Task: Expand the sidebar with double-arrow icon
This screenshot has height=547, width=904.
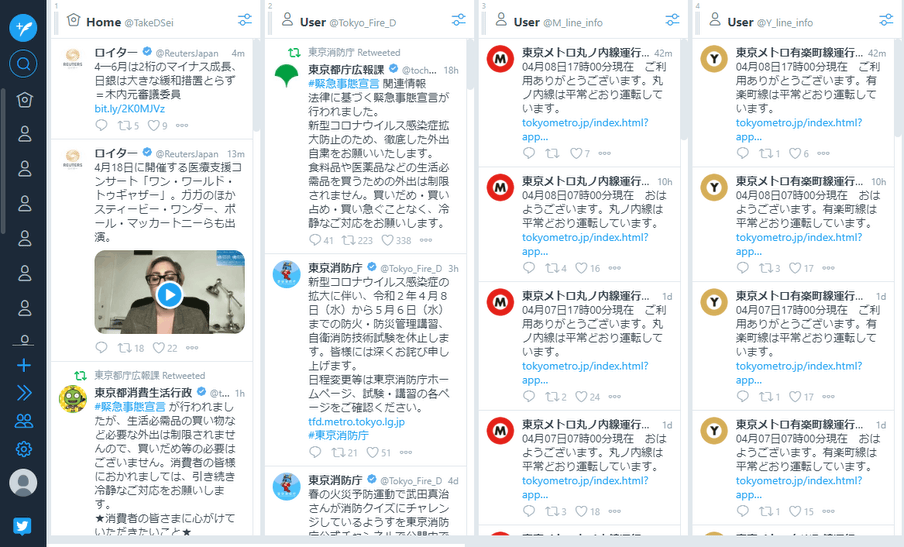Action: pos(24,393)
